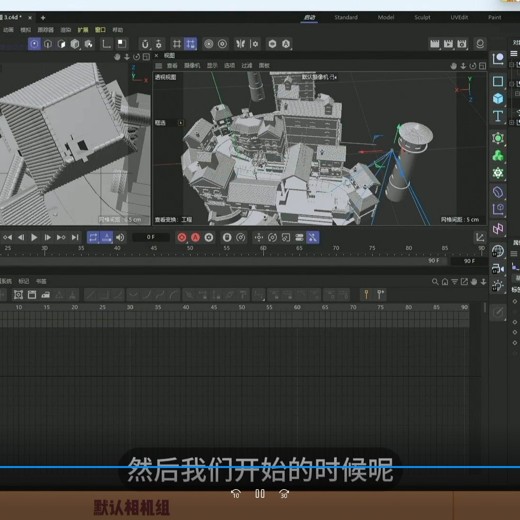Open the viewport hamburger menu before 查看
The width and height of the screenshot is (520, 520).
click(x=159, y=66)
